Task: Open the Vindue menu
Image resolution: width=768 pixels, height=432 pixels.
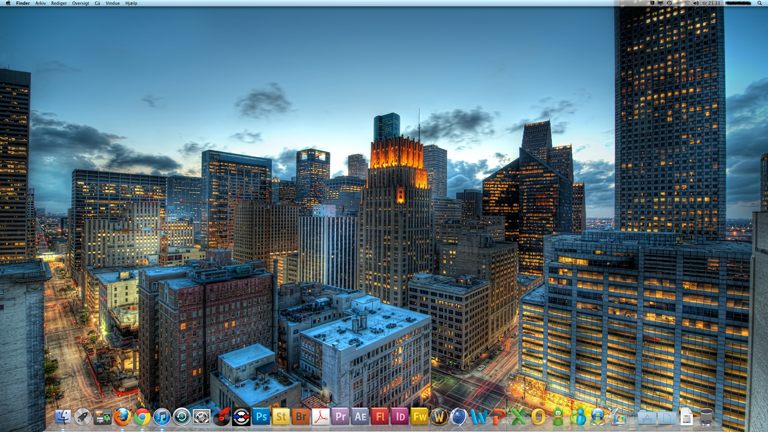Action: (113, 3)
